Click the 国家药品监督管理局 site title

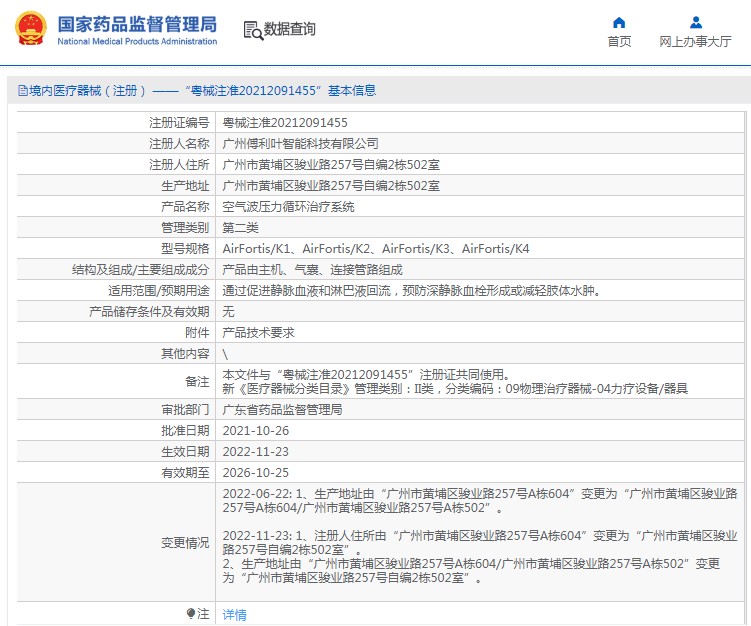137,24
